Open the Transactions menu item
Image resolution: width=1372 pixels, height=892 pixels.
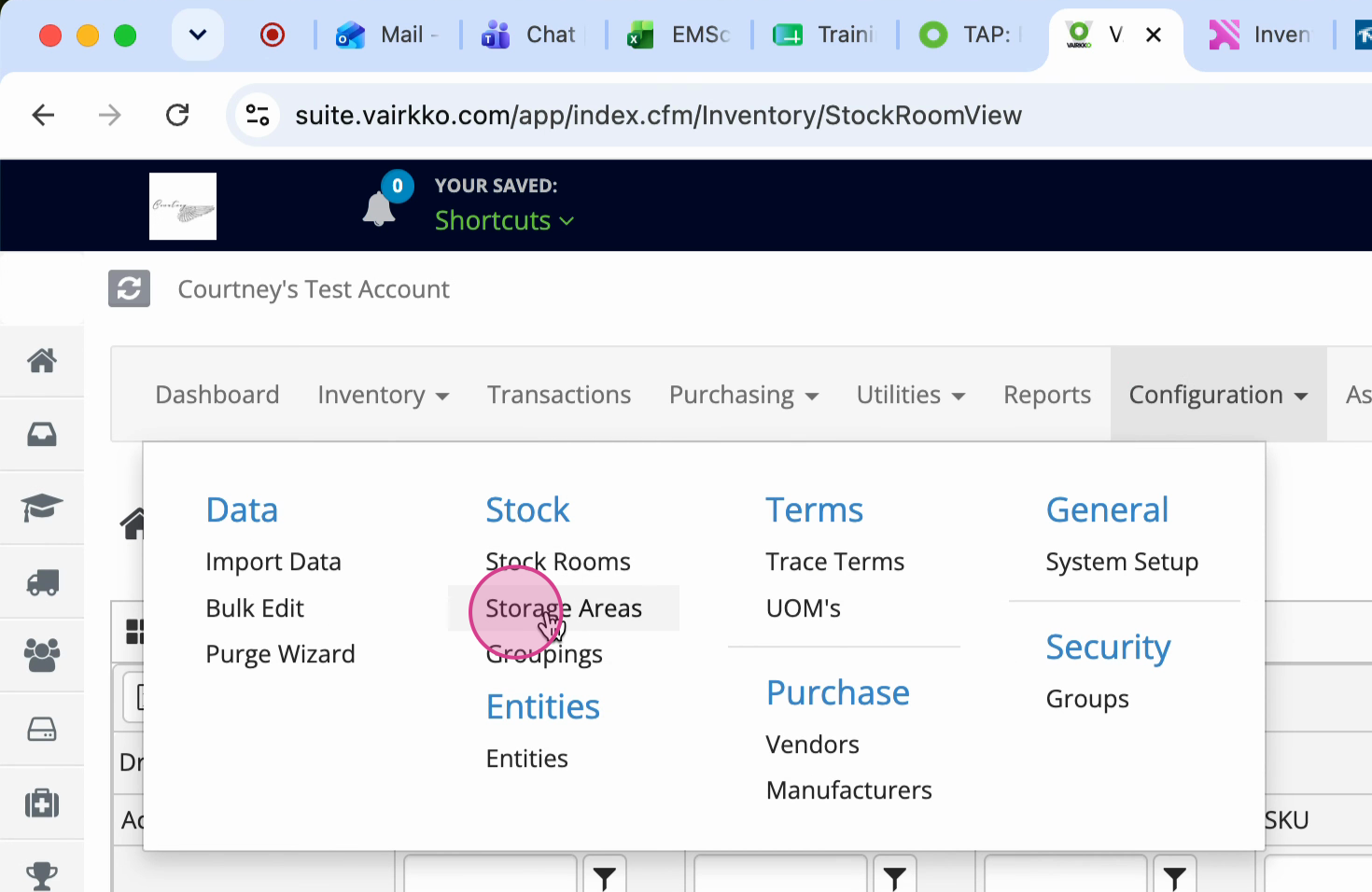click(x=559, y=395)
